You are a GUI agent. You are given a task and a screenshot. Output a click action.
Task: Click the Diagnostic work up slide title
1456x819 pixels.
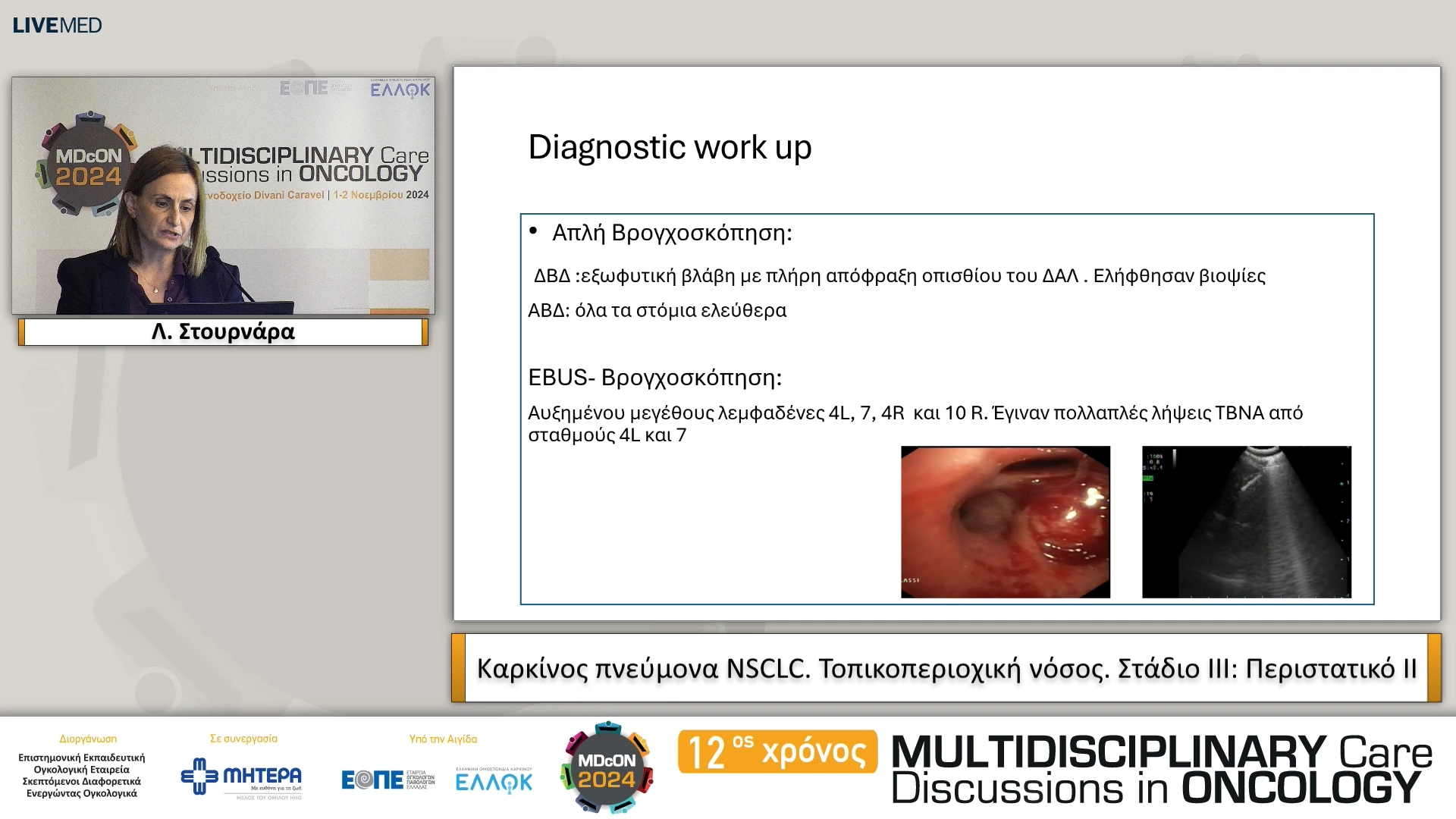[670, 147]
